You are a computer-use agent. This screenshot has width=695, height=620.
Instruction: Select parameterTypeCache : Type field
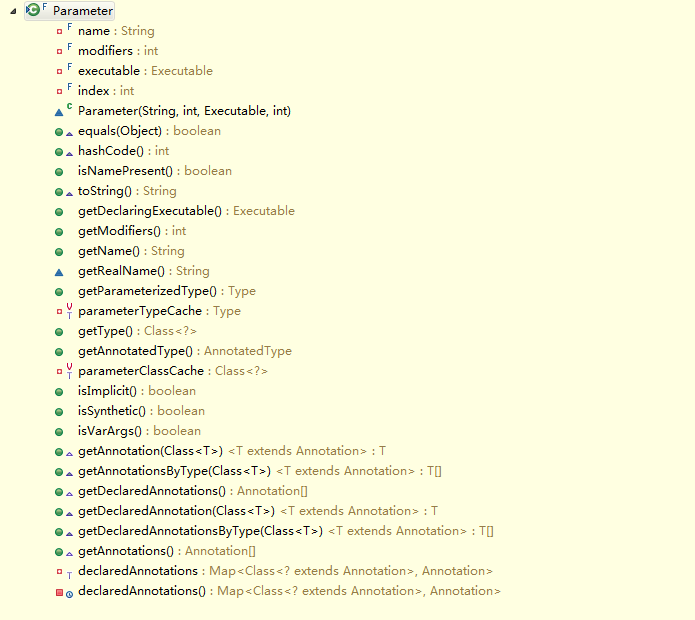coord(159,311)
